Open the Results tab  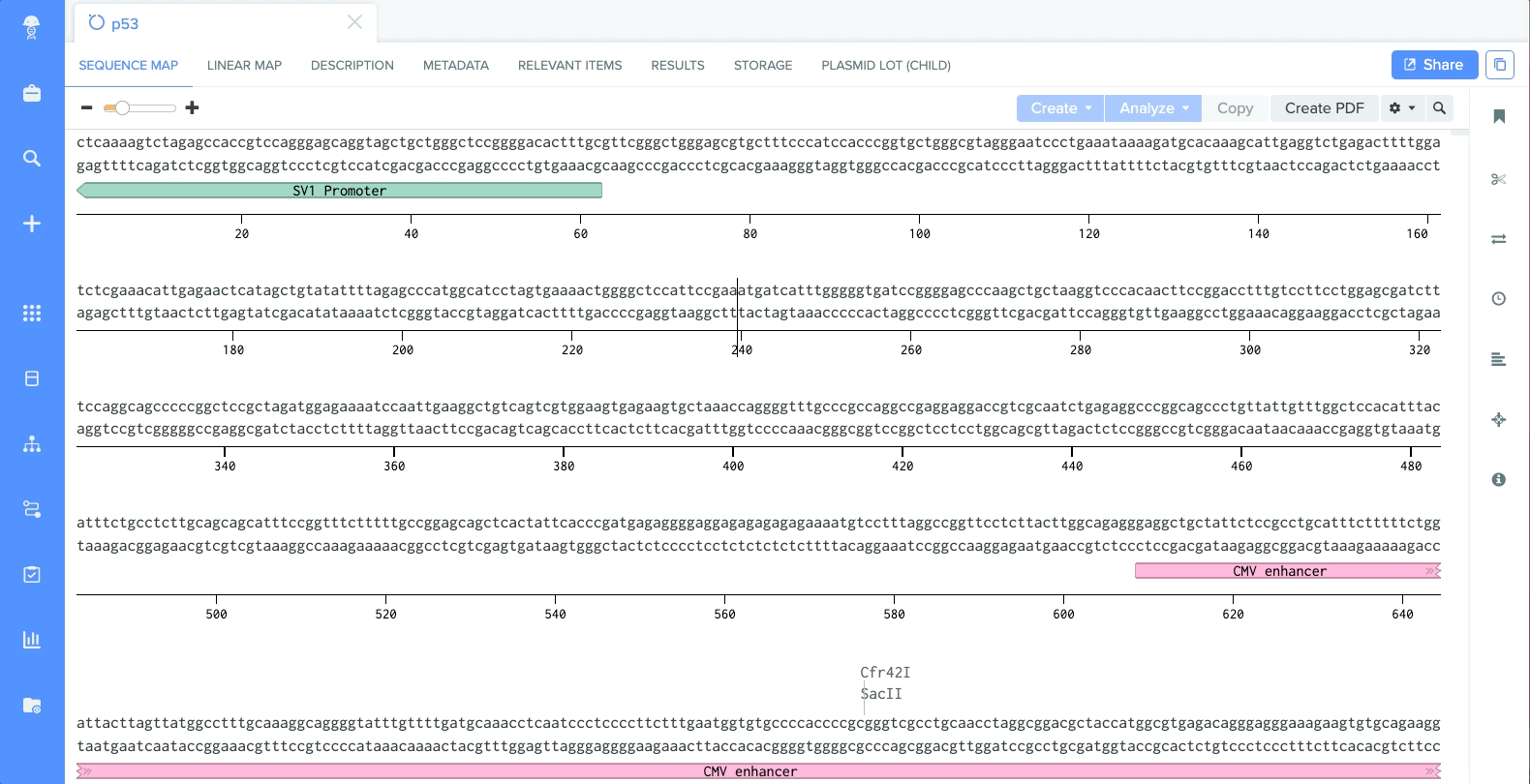pyautogui.click(x=678, y=66)
